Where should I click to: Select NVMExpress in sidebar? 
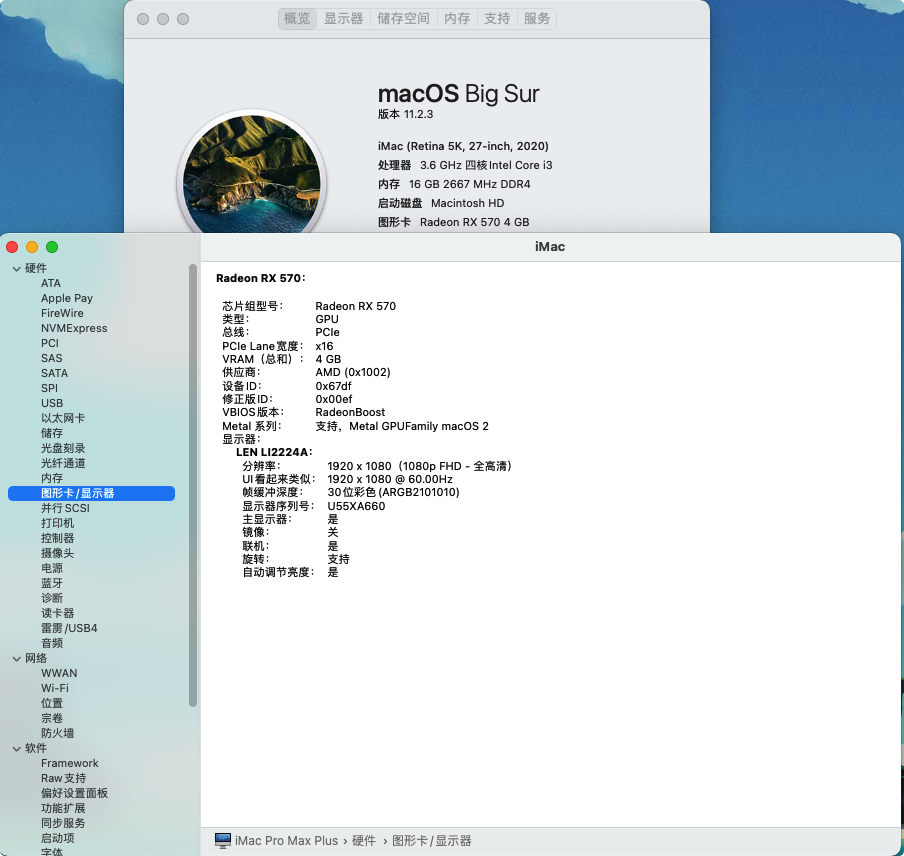coord(74,328)
